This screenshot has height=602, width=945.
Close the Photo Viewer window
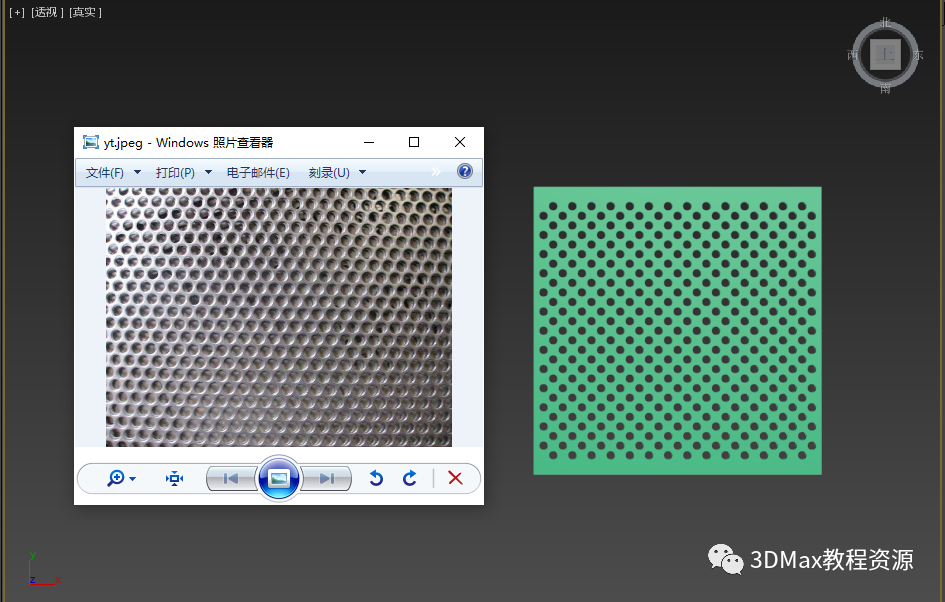(x=460, y=142)
